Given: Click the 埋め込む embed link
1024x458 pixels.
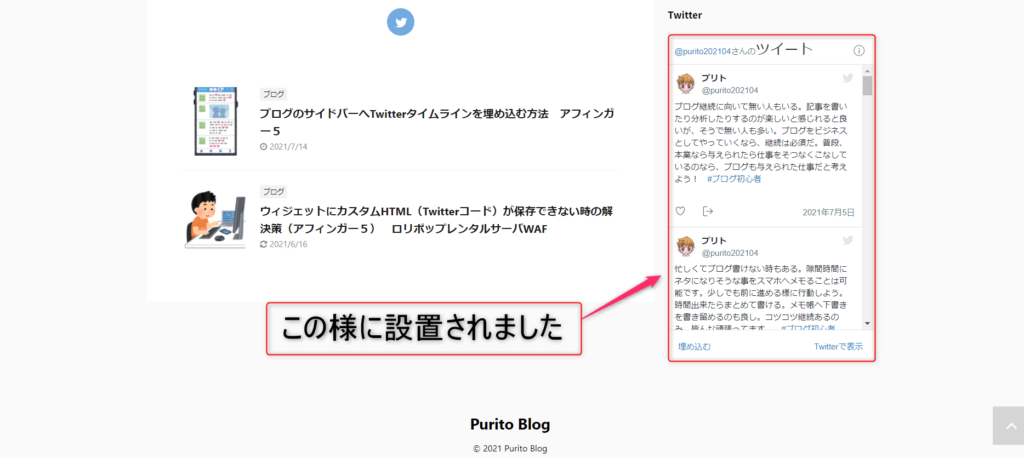Looking at the screenshot, I should click(694, 347).
